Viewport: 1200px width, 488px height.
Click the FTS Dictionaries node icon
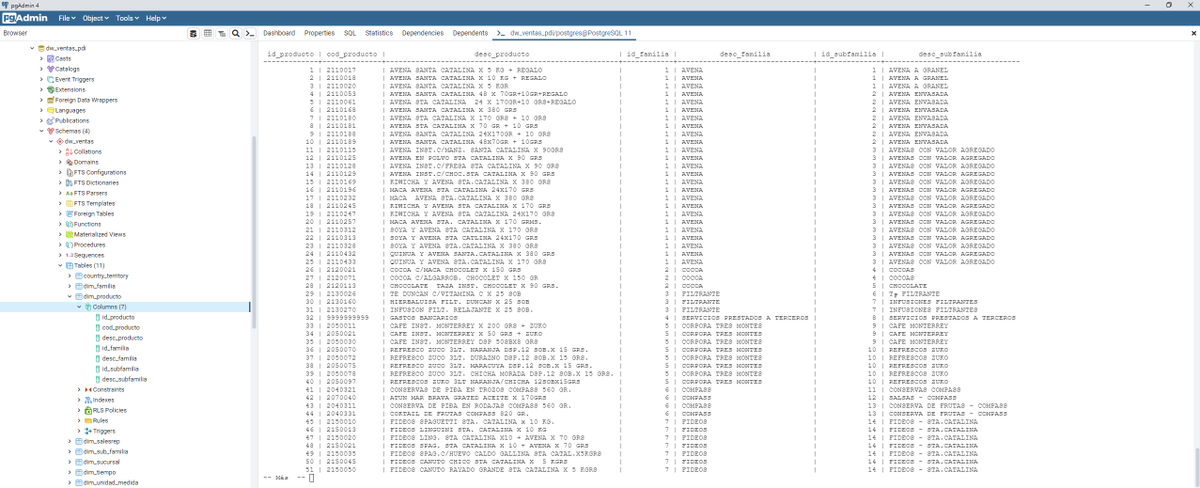pos(69,183)
